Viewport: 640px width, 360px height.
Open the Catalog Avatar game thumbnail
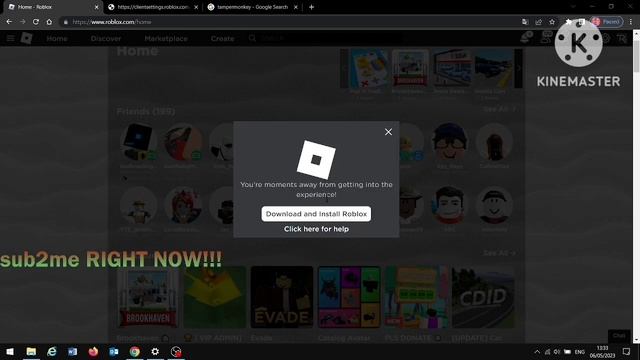pos(349,297)
